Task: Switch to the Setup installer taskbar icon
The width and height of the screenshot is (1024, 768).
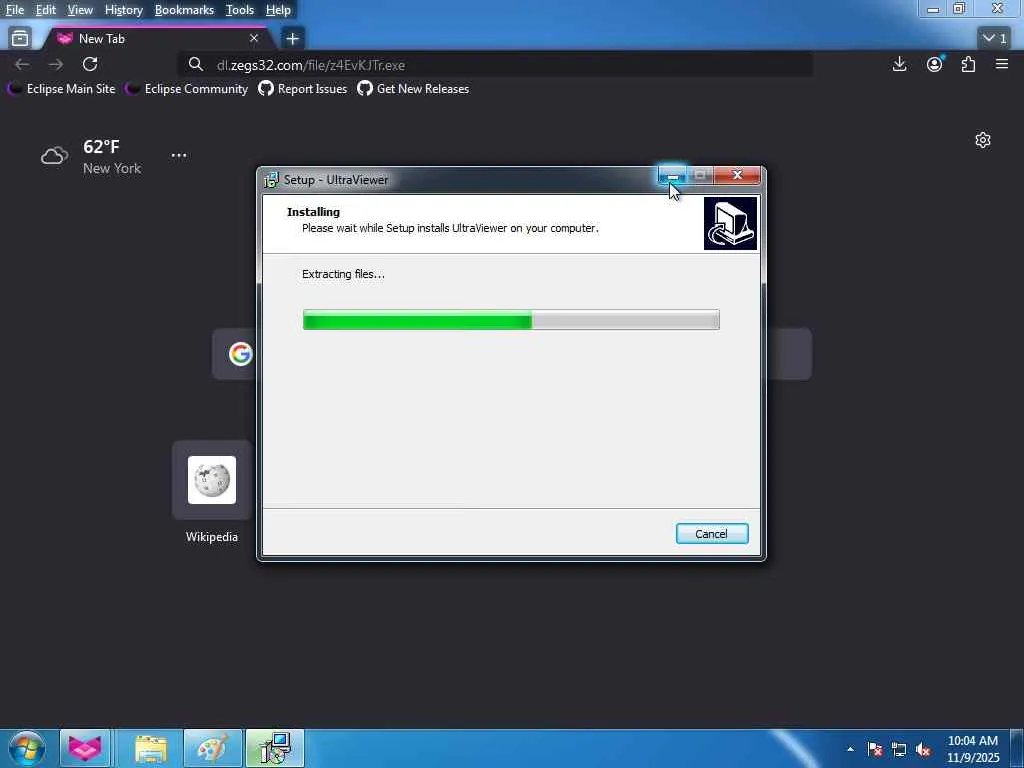Action: 275,748
